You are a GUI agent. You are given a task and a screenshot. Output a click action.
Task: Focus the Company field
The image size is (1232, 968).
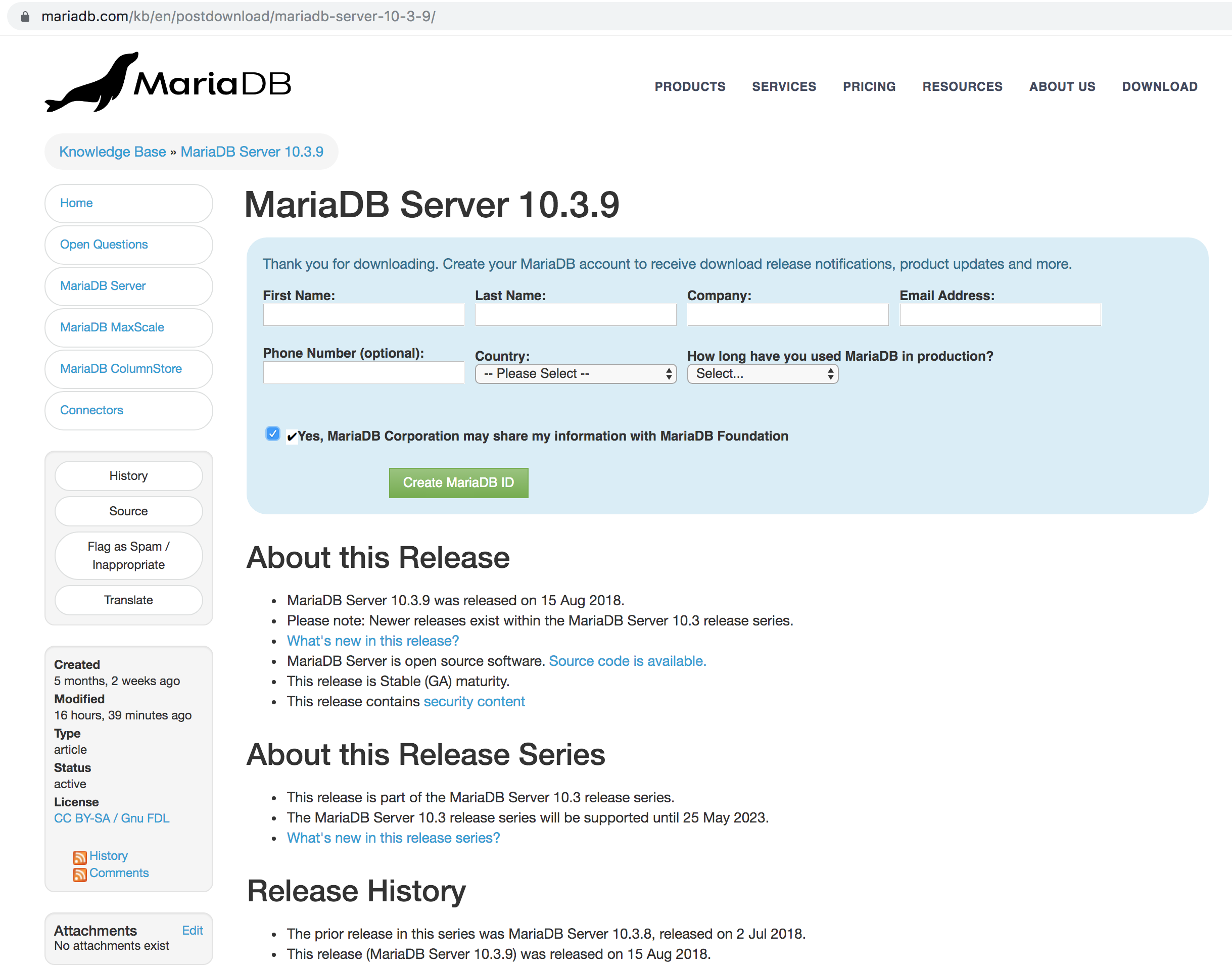[x=787, y=315]
